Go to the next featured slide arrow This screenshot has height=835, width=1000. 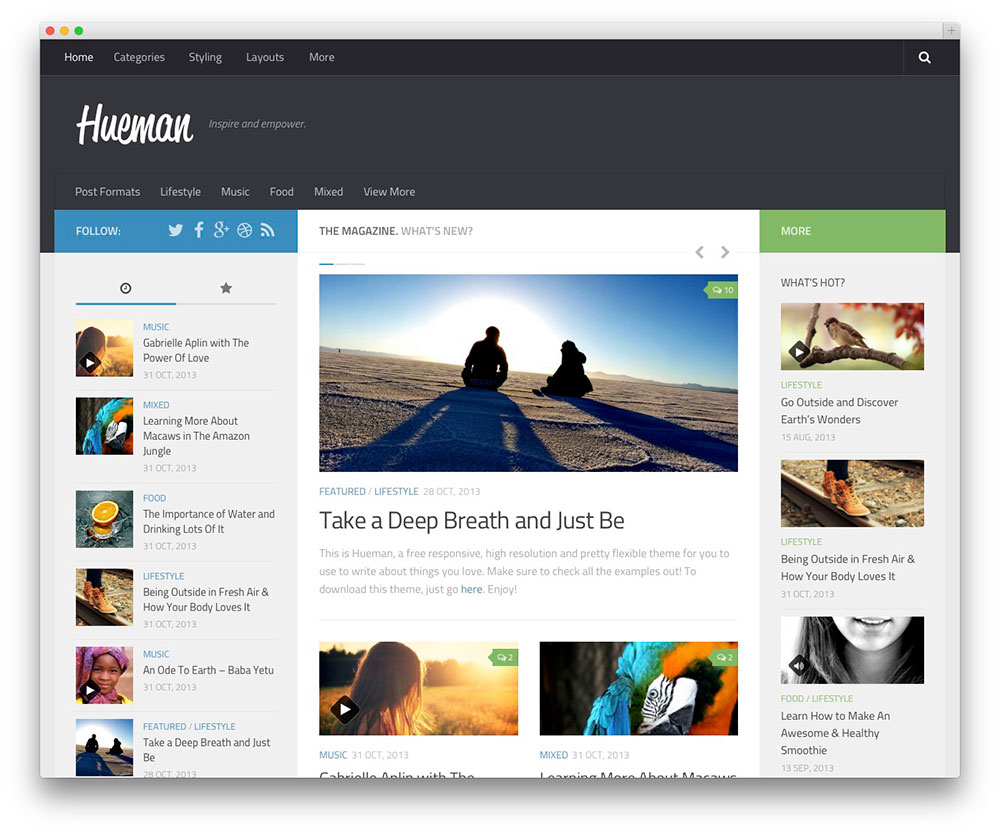pyautogui.click(x=725, y=253)
